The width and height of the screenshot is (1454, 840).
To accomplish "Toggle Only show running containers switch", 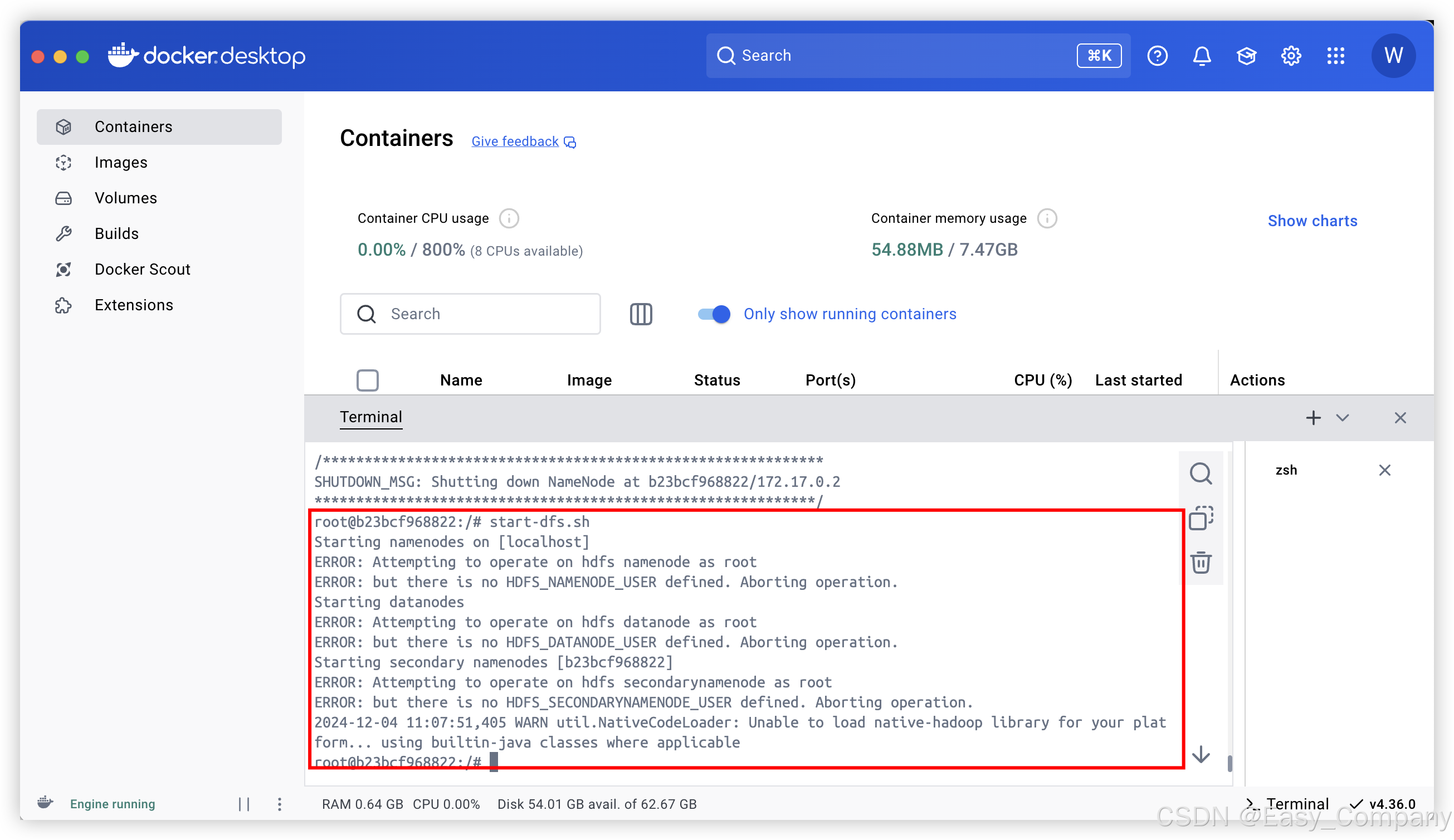I will pos(713,314).
